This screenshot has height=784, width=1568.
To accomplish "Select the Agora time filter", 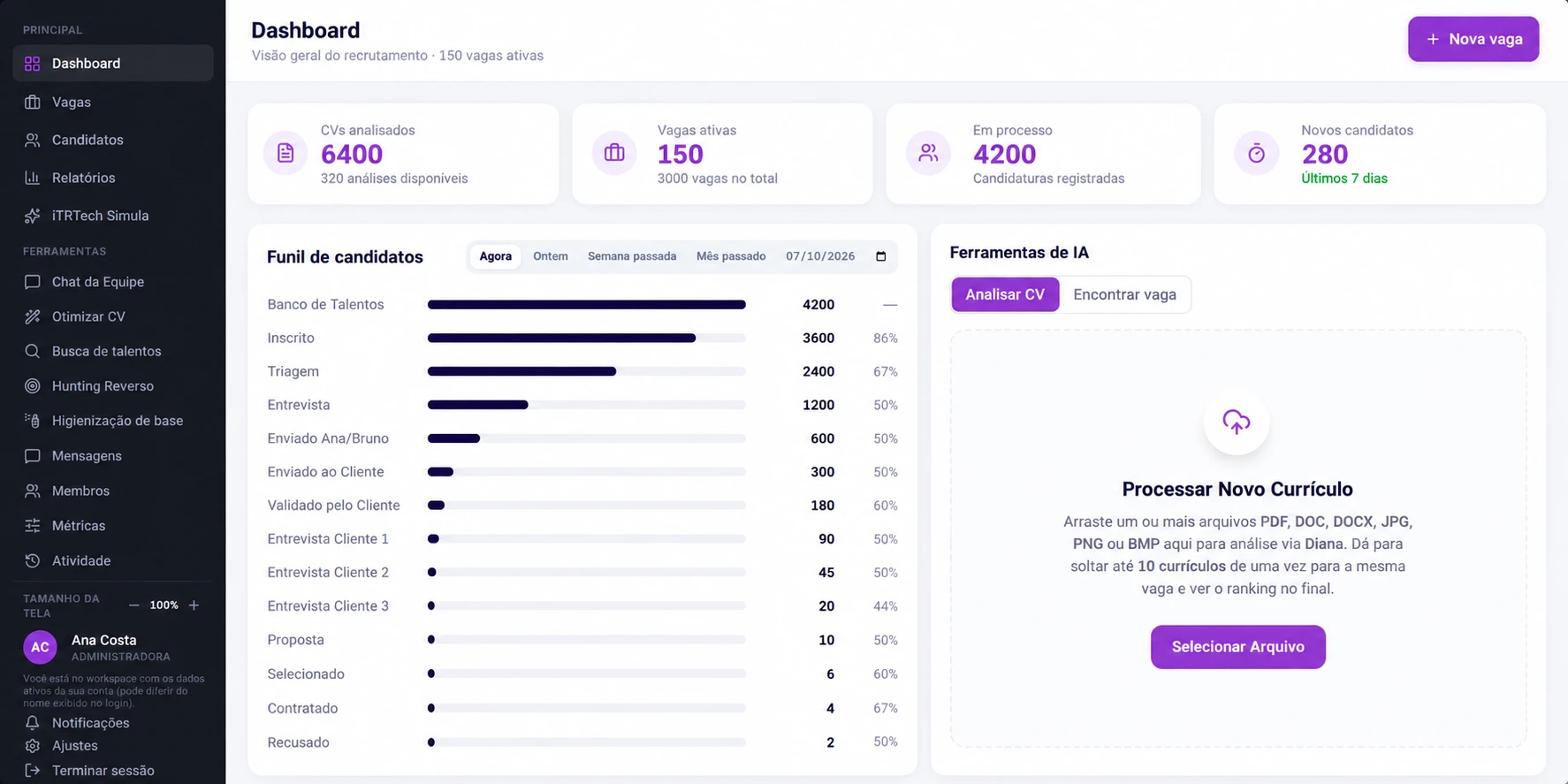I will [496, 256].
